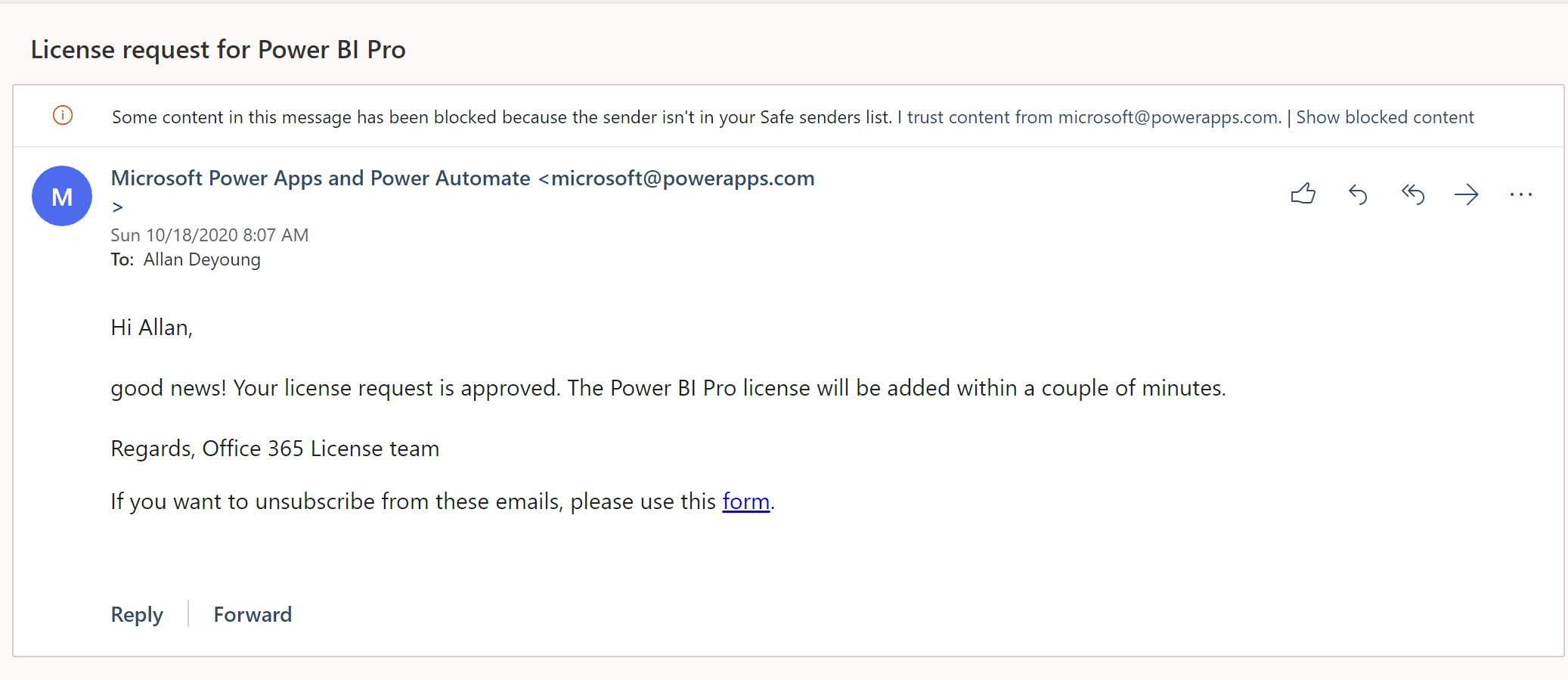1568x680 pixels.
Task: Click the thumbs-up Like icon
Action: tap(1303, 194)
